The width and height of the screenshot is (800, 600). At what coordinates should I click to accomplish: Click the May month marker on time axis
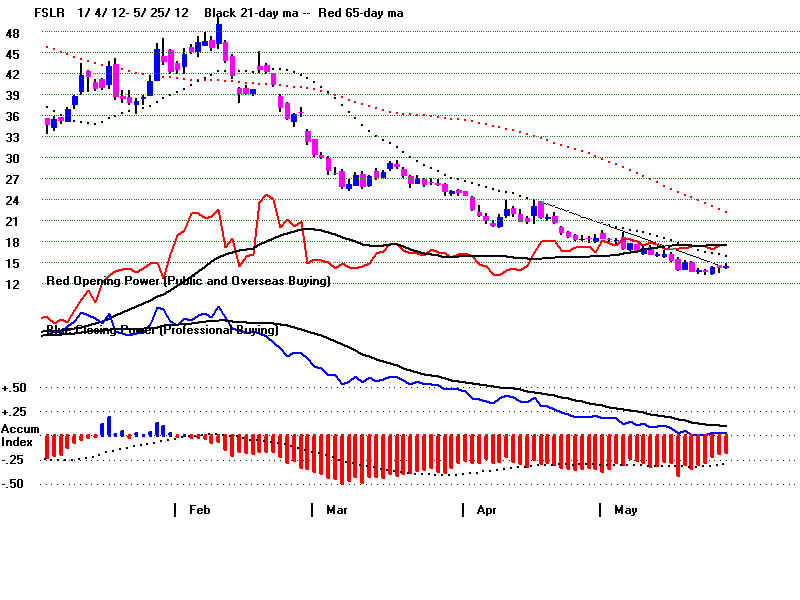pyautogui.click(x=625, y=510)
